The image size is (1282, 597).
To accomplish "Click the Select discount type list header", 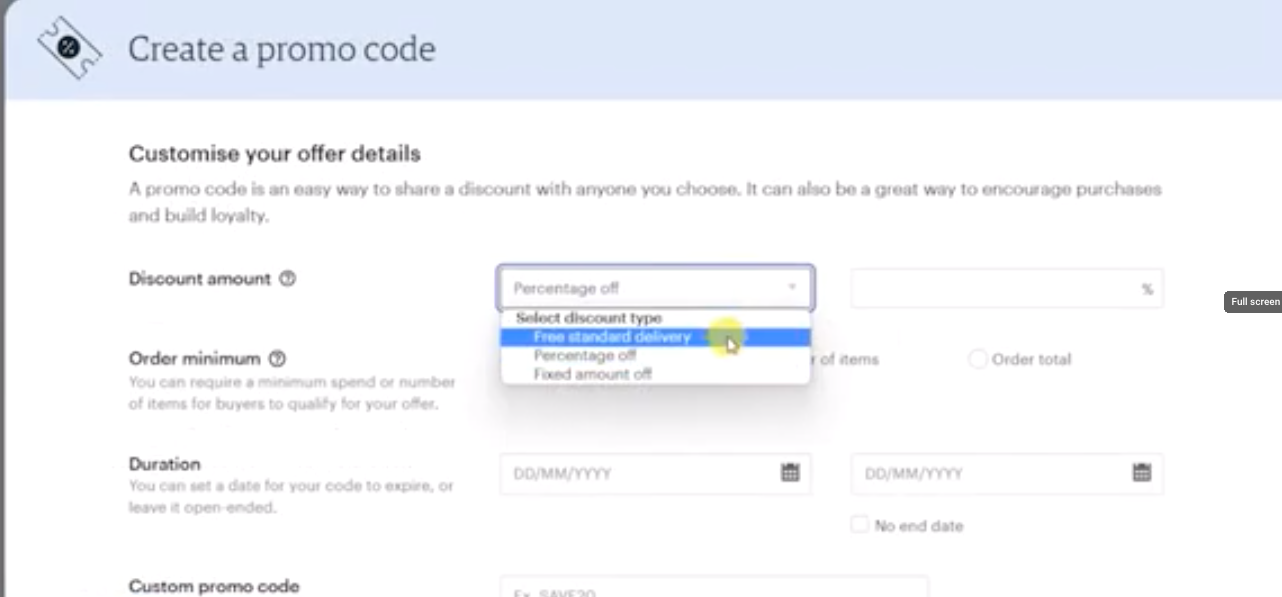I will pos(588,318).
